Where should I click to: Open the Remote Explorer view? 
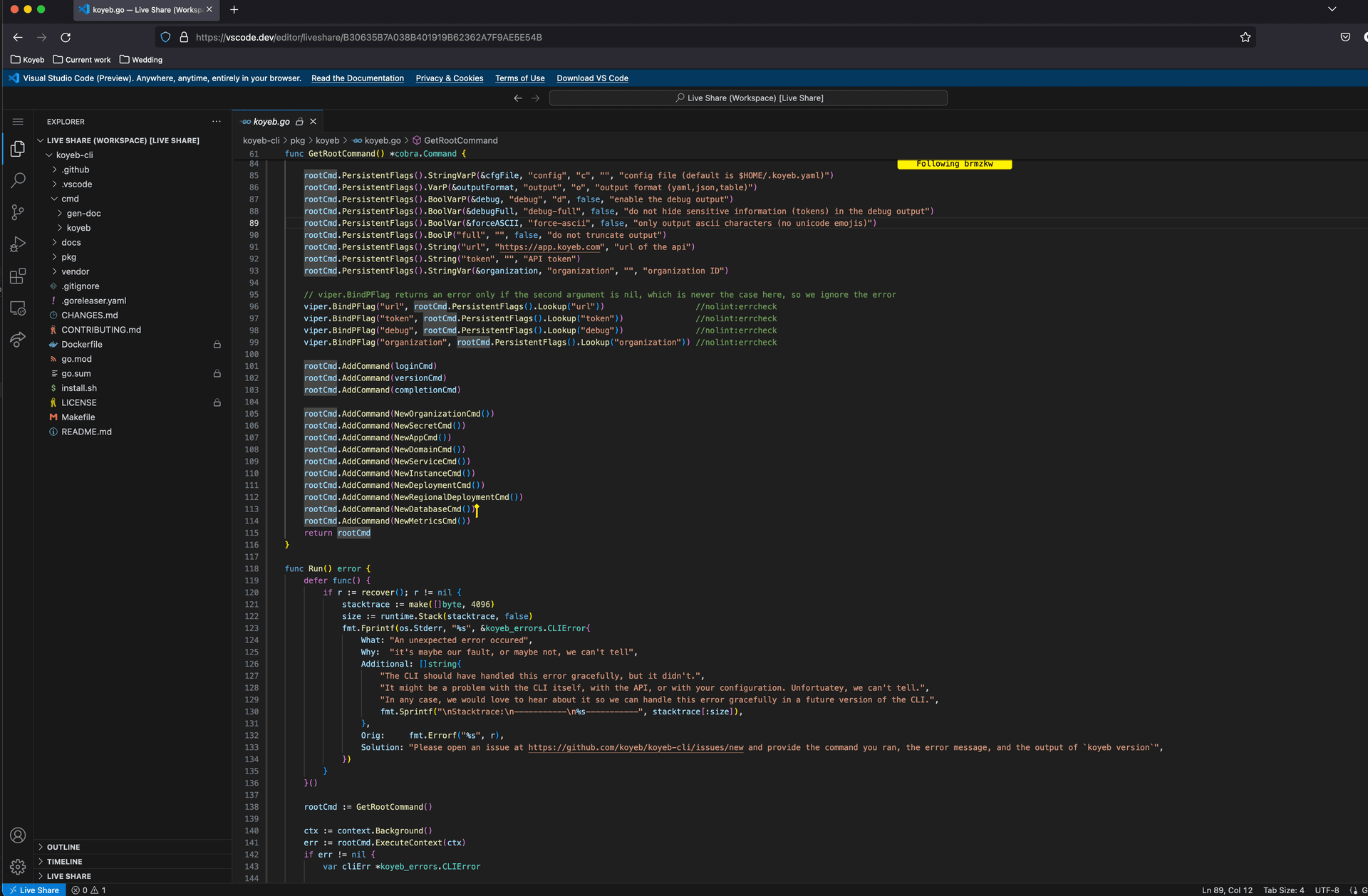tap(18, 308)
